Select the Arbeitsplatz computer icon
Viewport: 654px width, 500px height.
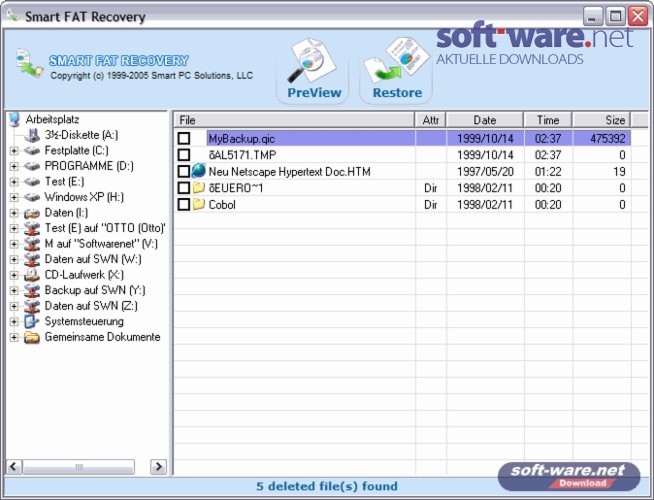(x=15, y=120)
